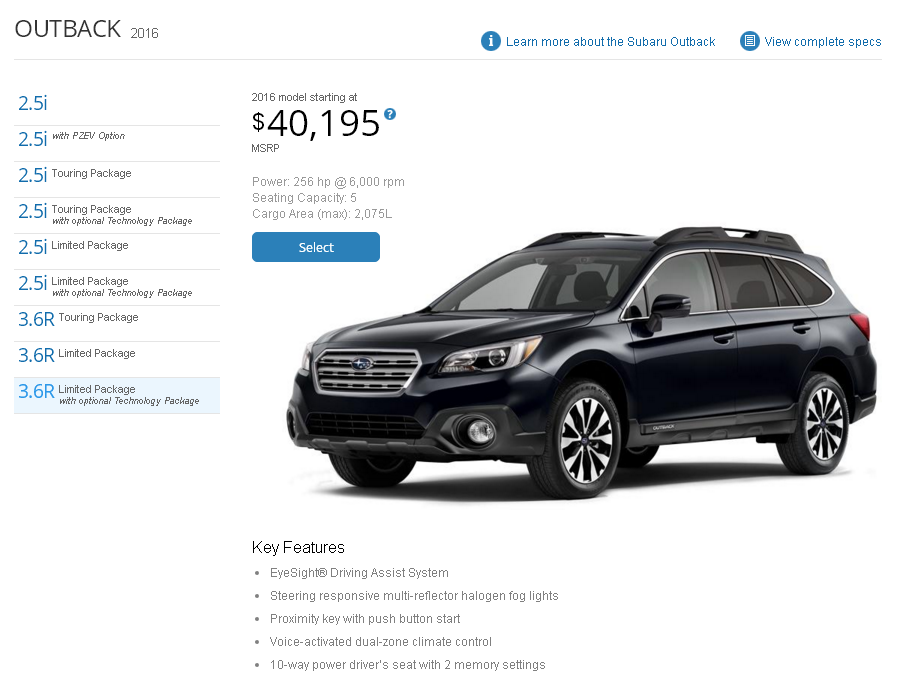Pick 2.5i Touring with optional Technology Package
The image size is (908, 689).
(117, 215)
